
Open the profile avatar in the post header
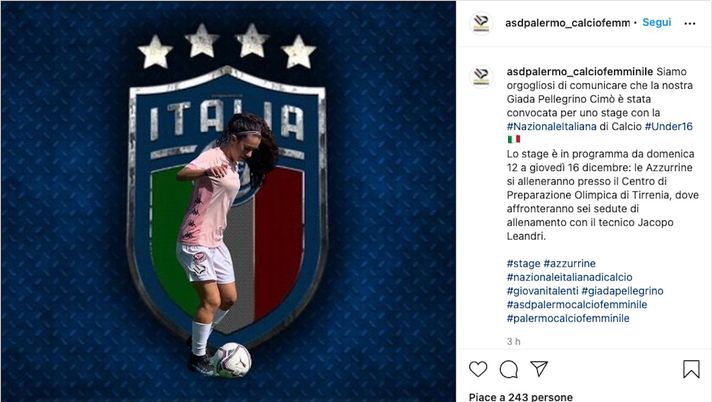[x=481, y=23]
